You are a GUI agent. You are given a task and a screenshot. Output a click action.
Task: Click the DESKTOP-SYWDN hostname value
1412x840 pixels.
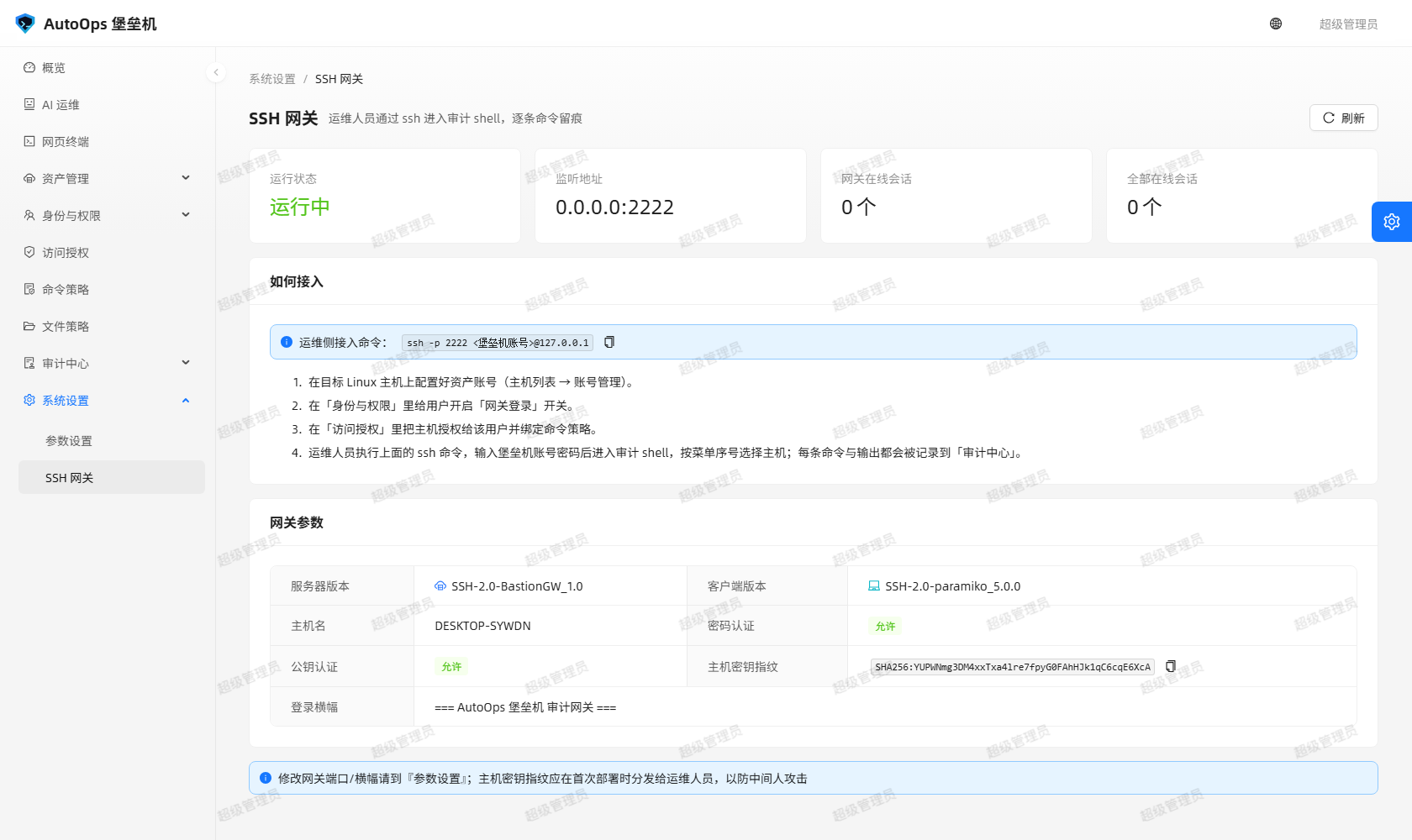click(x=482, y=626)
